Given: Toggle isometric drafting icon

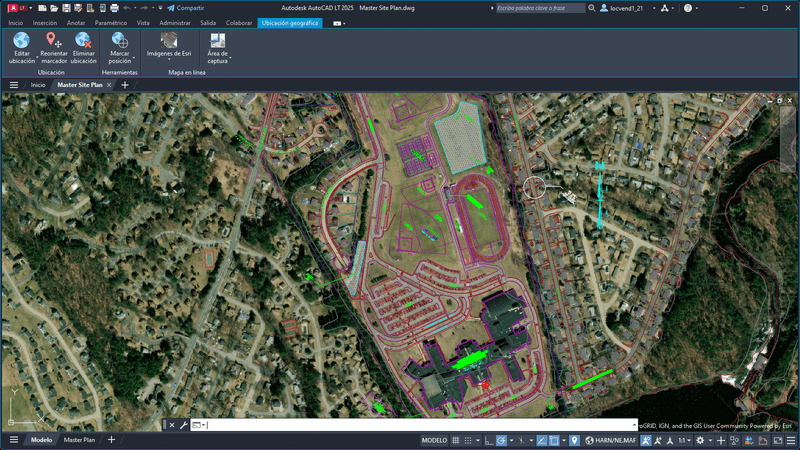Looking at the screenshot, I should coord(522,440).
